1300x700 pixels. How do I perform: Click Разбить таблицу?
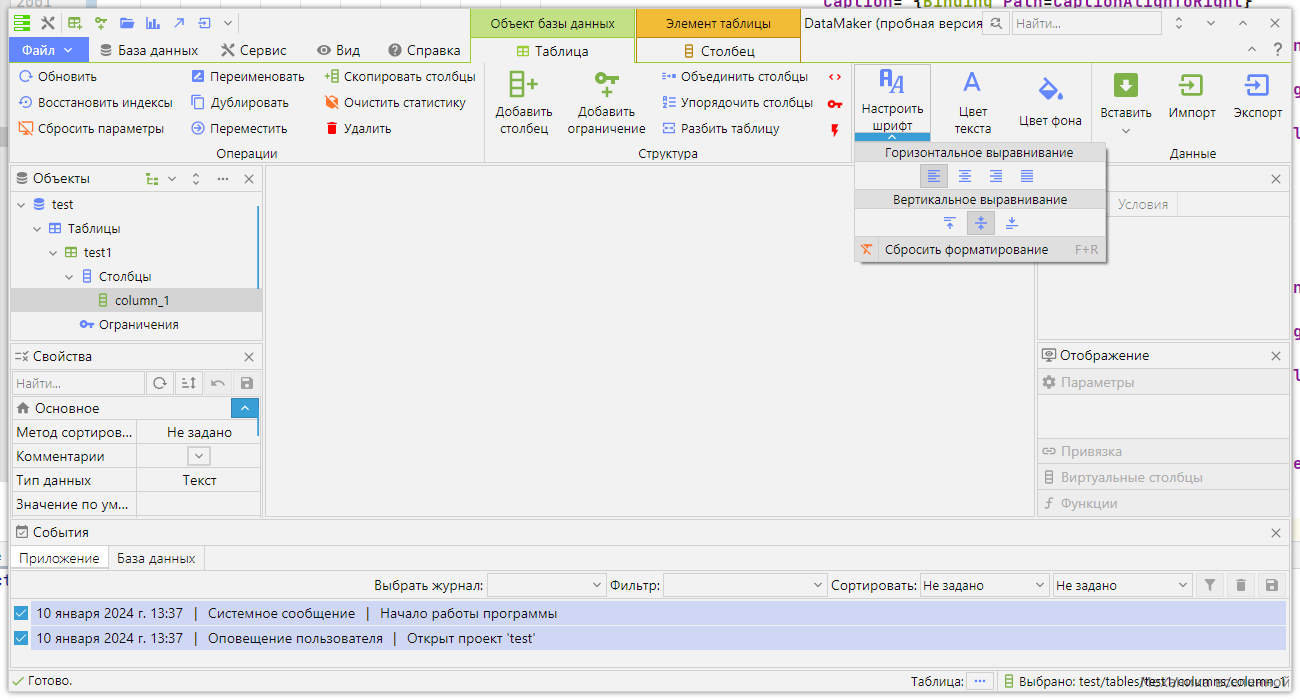click(x=720, y=128)
